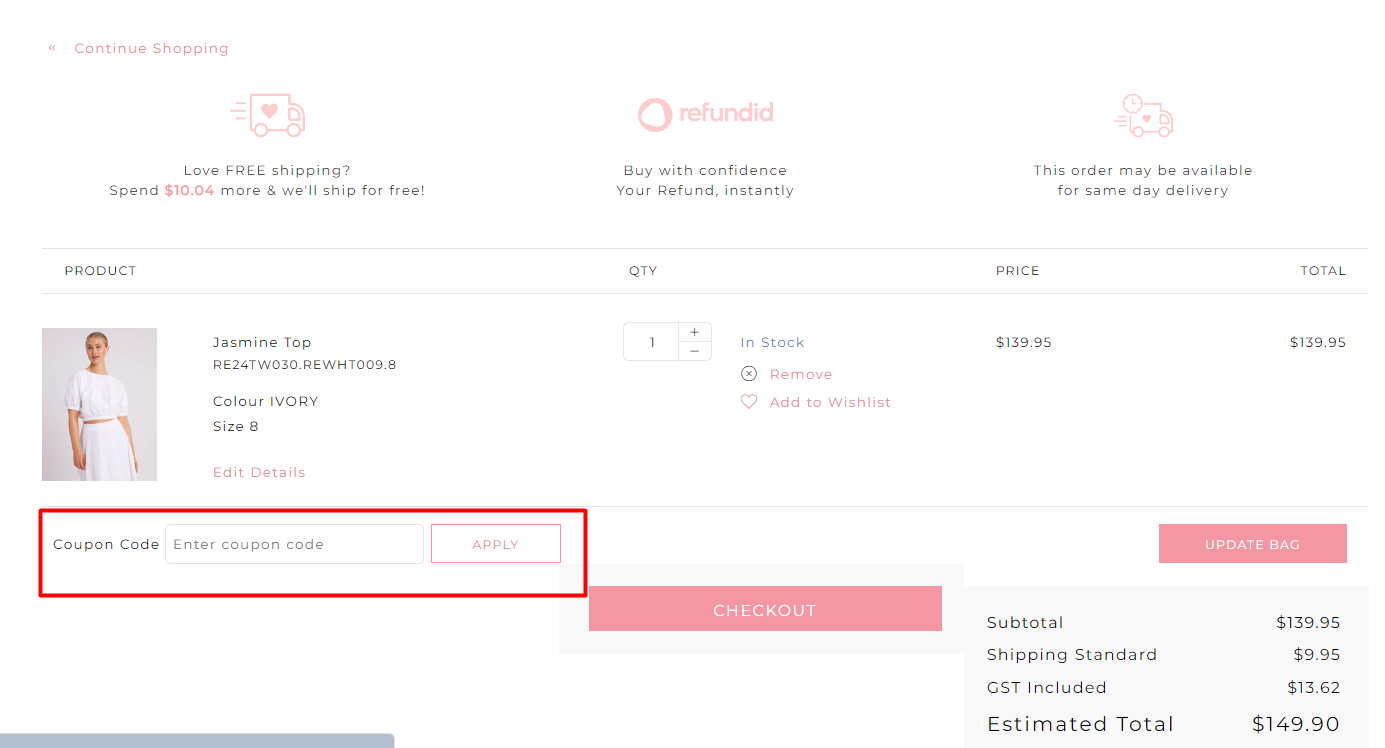Open the Jasmine Top product name

tap(262, 342)
